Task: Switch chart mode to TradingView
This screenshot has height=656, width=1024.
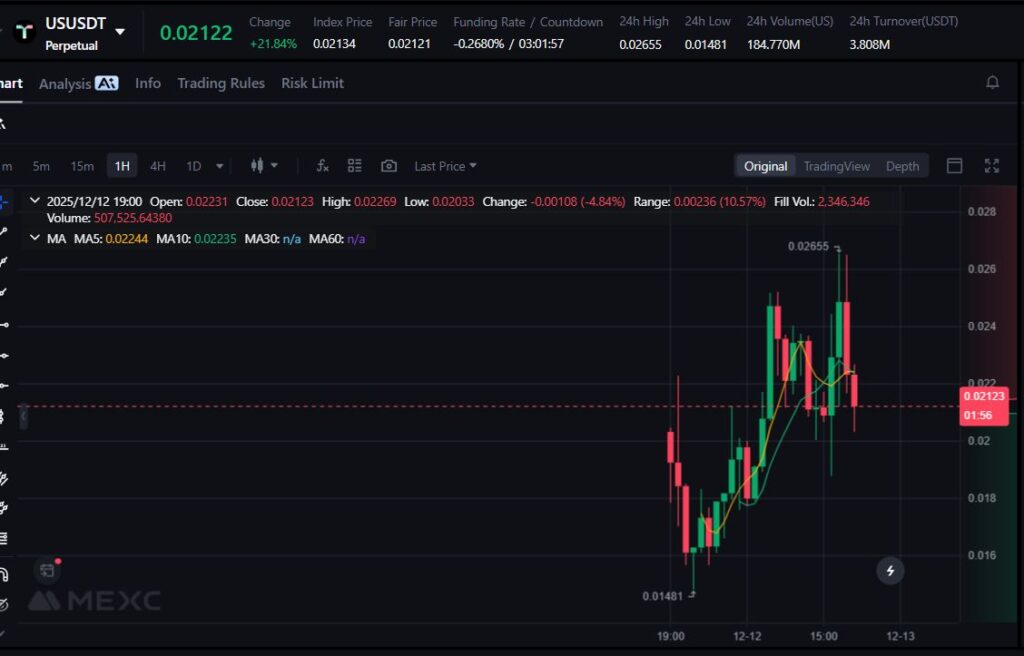Action: [x=836, y=166]
